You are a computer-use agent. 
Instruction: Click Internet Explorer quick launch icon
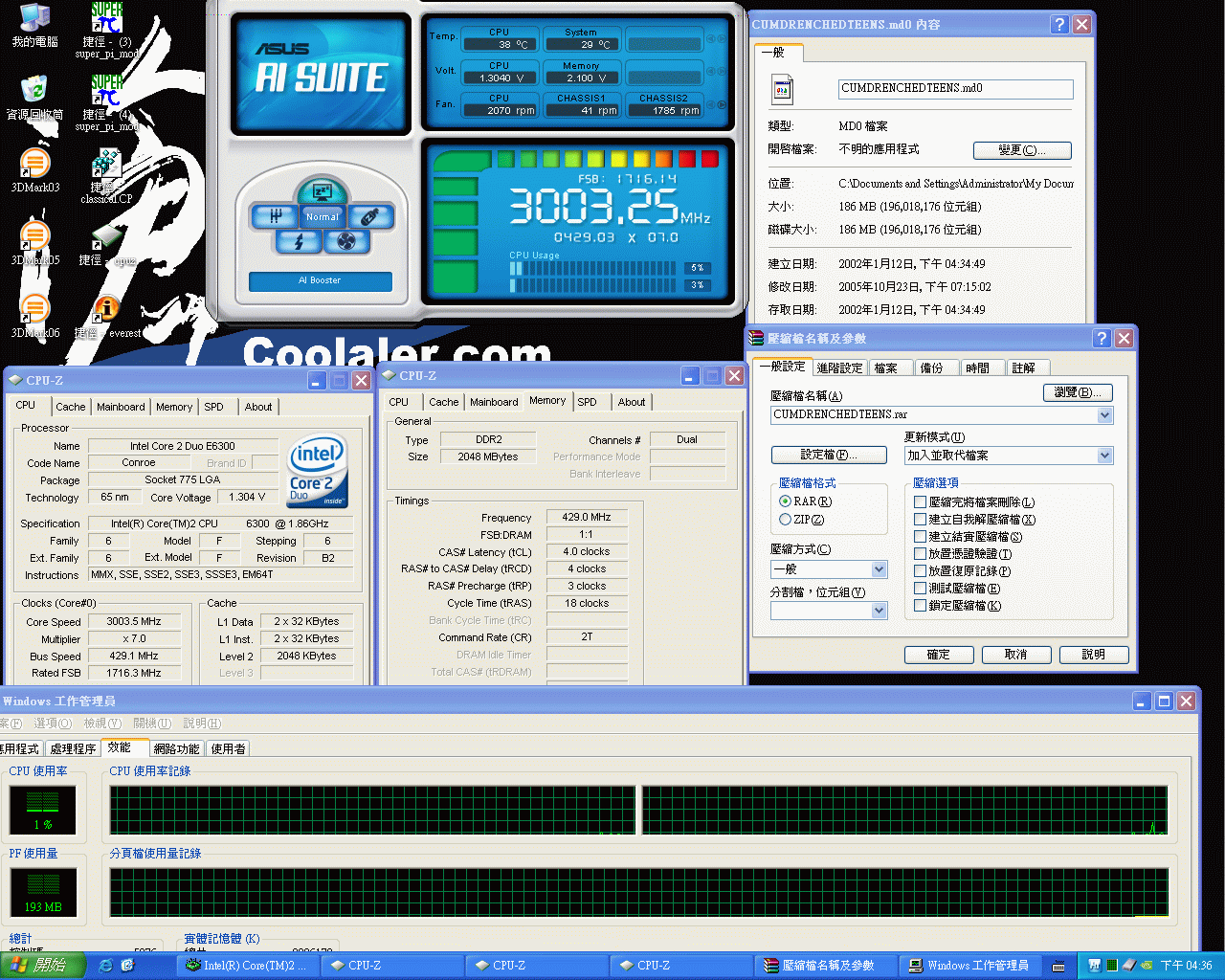pyautogui.click(x=105, y=966)
